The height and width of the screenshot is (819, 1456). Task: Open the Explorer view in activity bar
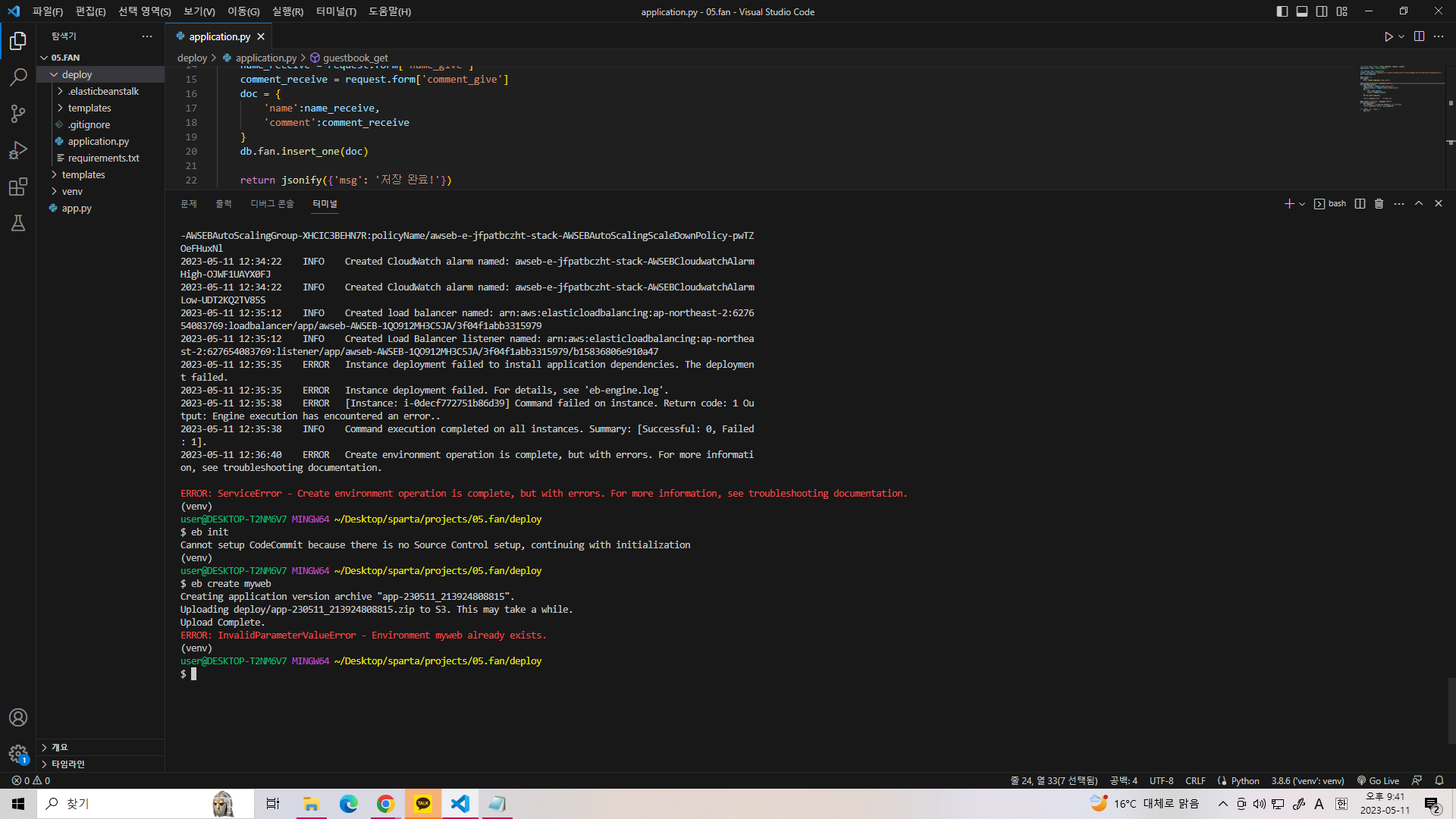tap(18, 41)
